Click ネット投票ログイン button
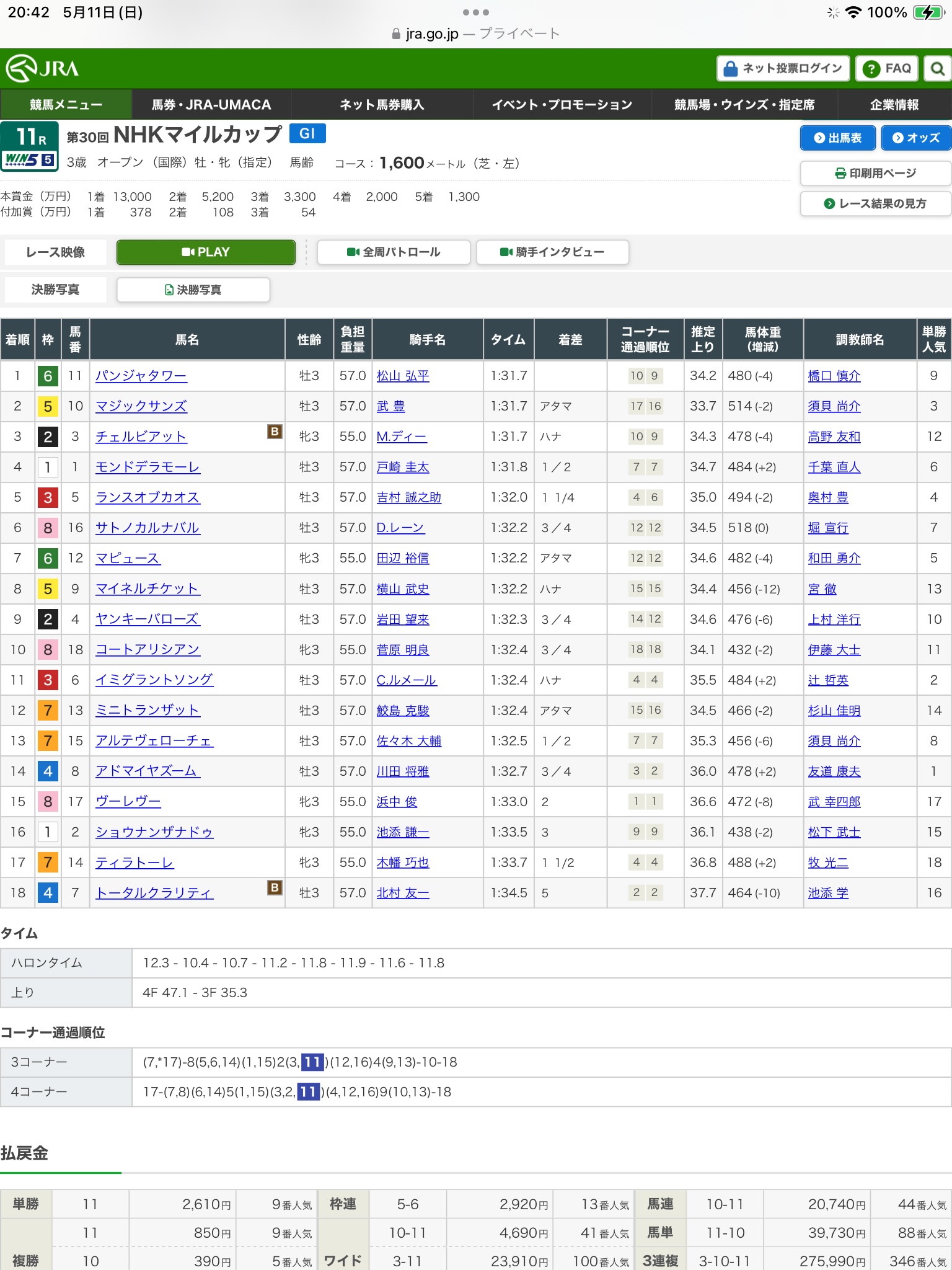 pos(783,68)
